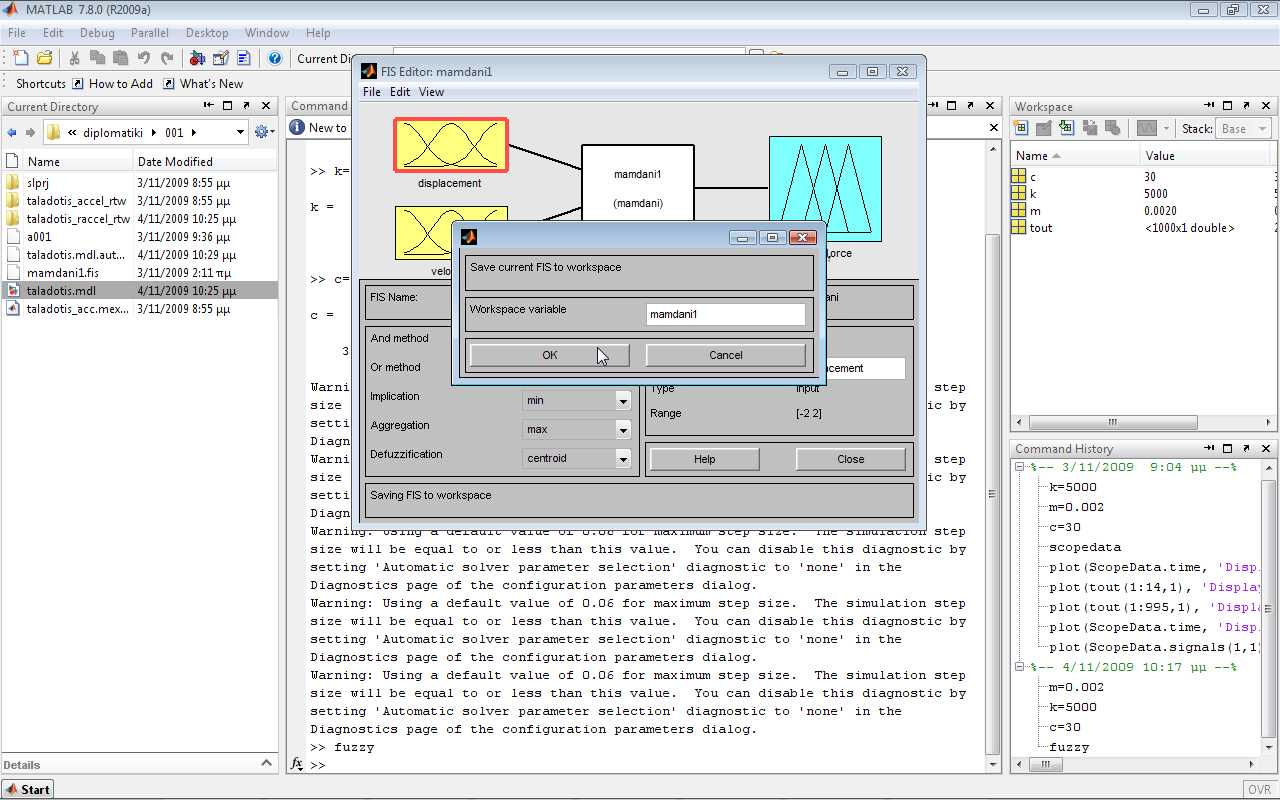Image resolution: width=1280 pixels, height=800 pixels.
Task: Open selected variable in Workspace toolbar
Action: pyautogui.click(x=1043, y=128)
